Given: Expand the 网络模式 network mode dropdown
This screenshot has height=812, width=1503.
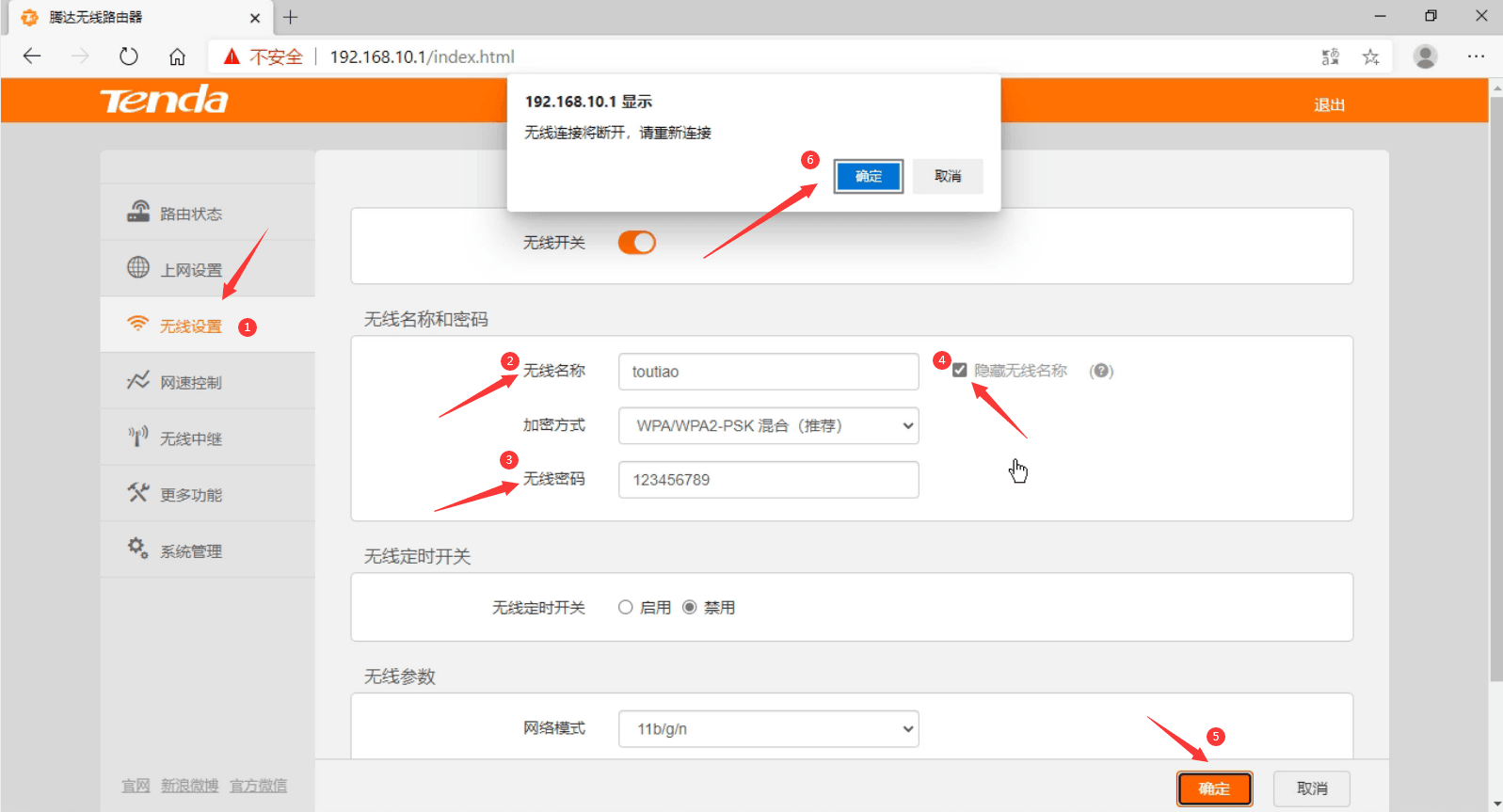Looking at the screenshot, I should pyautogui.click(x=768, y=729).
